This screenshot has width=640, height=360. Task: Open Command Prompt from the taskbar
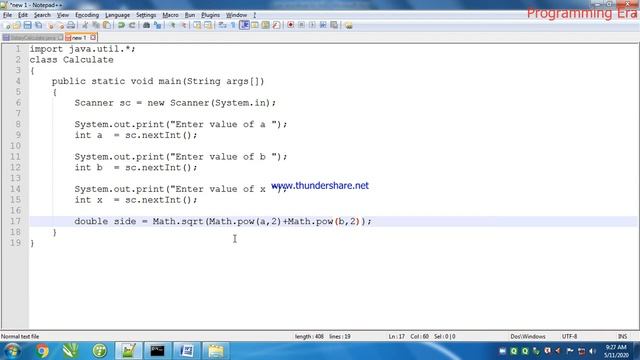[157, 351]
